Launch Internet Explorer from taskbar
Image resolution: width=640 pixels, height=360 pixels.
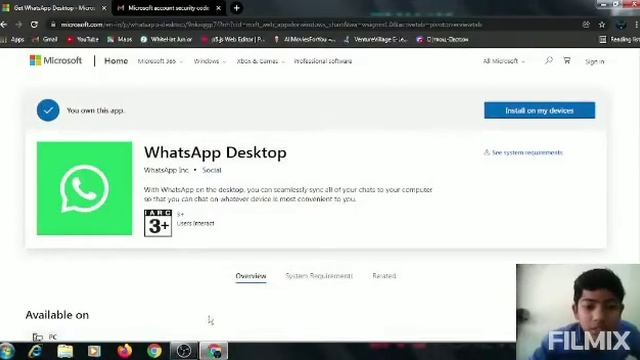click(x=35, y=351)
